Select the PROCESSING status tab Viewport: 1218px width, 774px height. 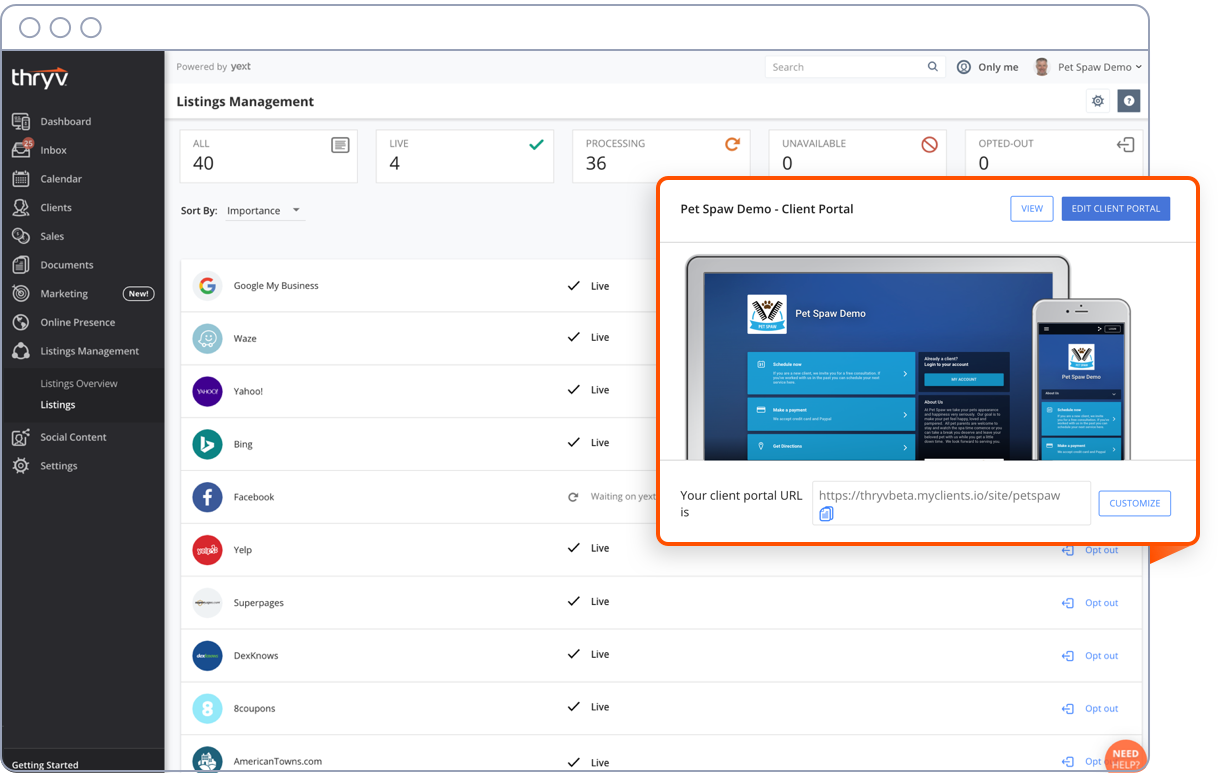pyautogui.click(x=661, y=155)
